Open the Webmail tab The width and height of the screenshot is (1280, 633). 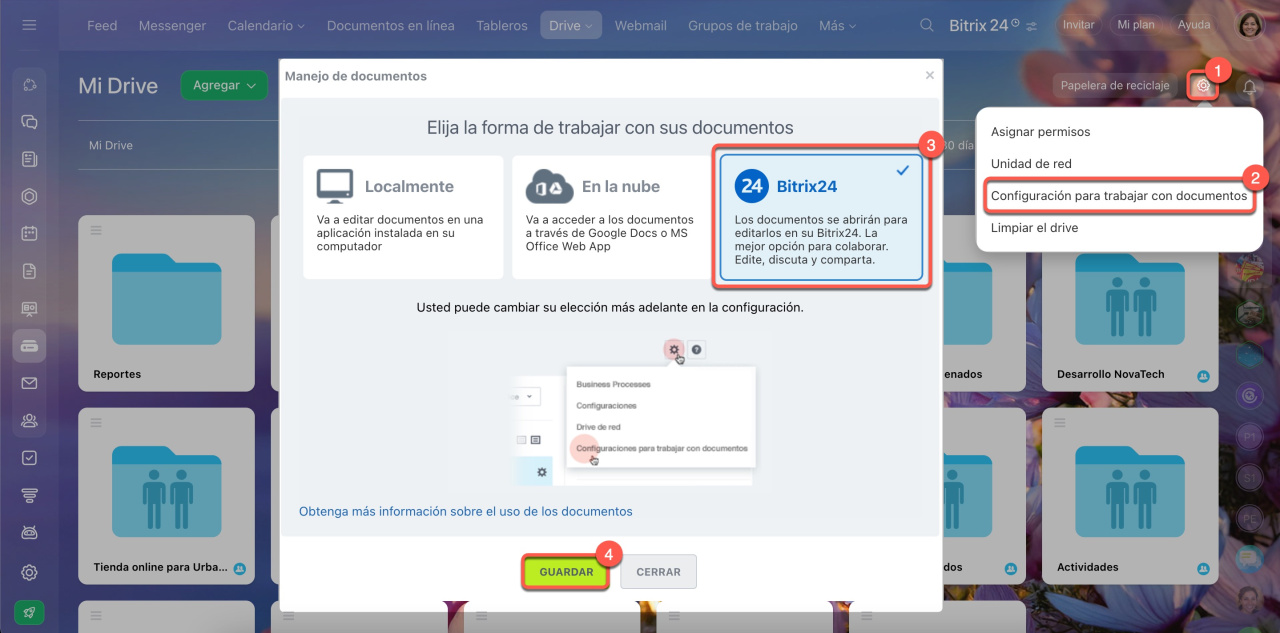640,25
